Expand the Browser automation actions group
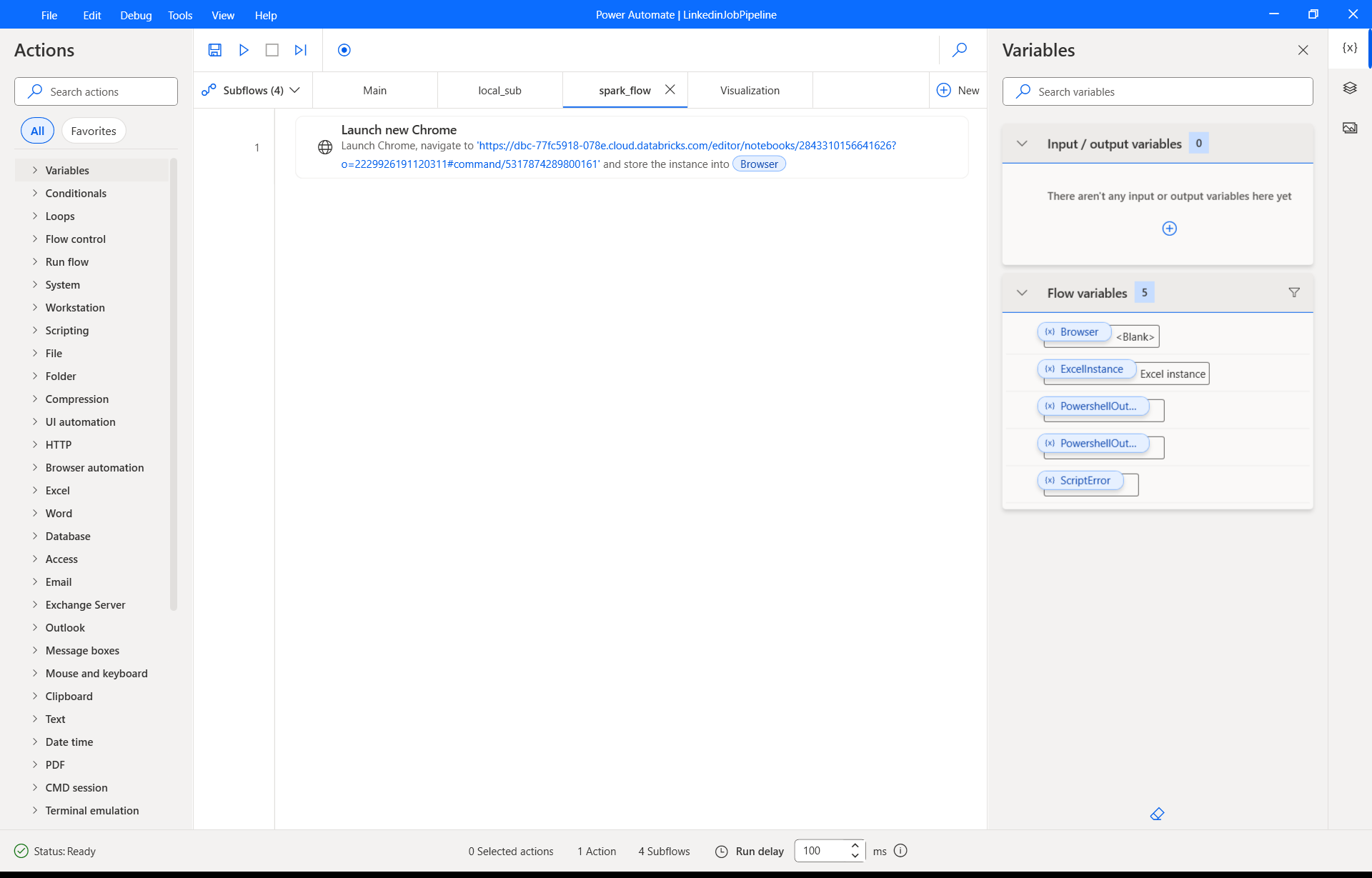The image size is (1372, 878). point(94,468)
